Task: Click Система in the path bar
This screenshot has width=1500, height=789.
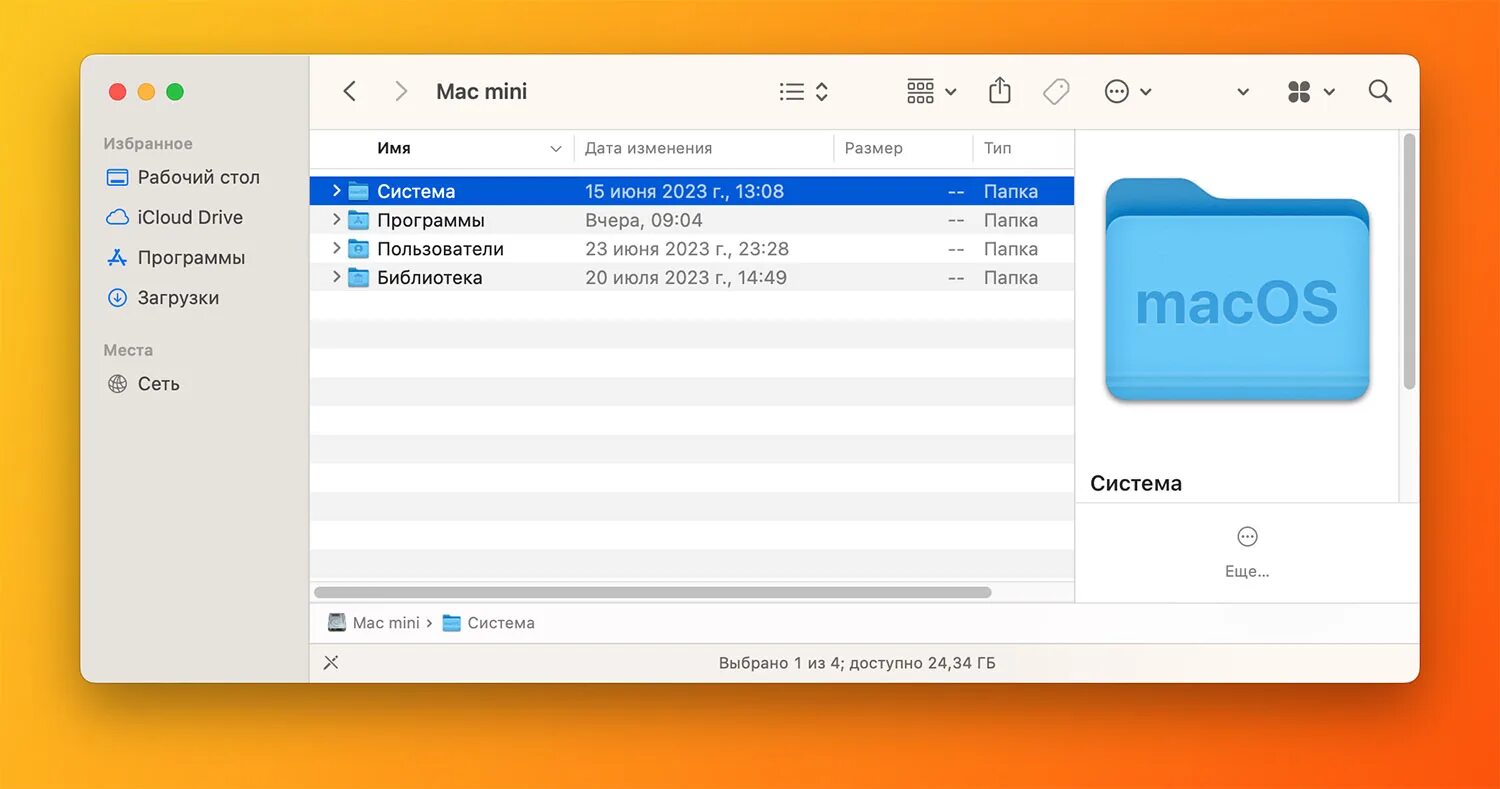Action: (501, 623)
